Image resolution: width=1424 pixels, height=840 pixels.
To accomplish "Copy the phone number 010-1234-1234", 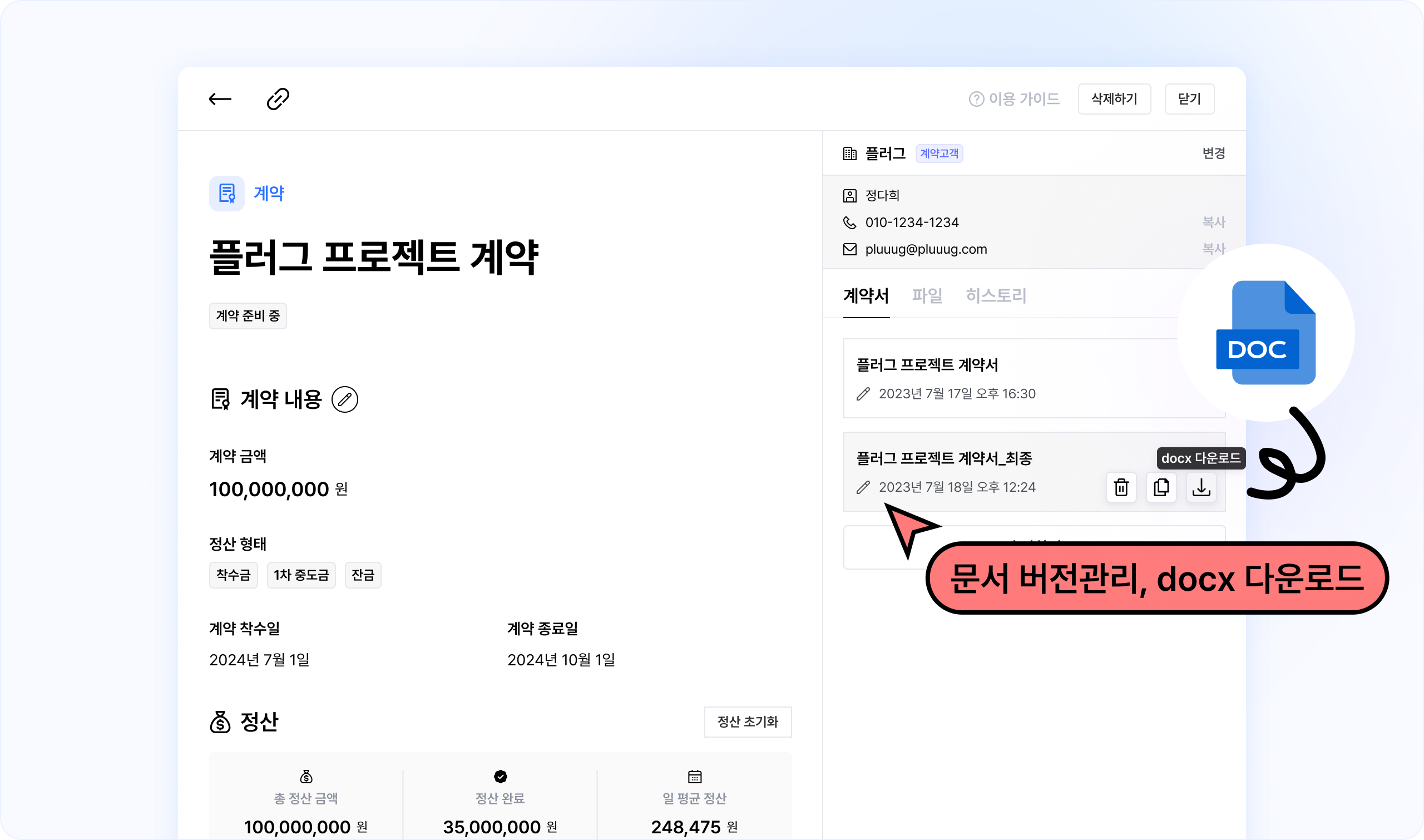I will (1213, 223).
